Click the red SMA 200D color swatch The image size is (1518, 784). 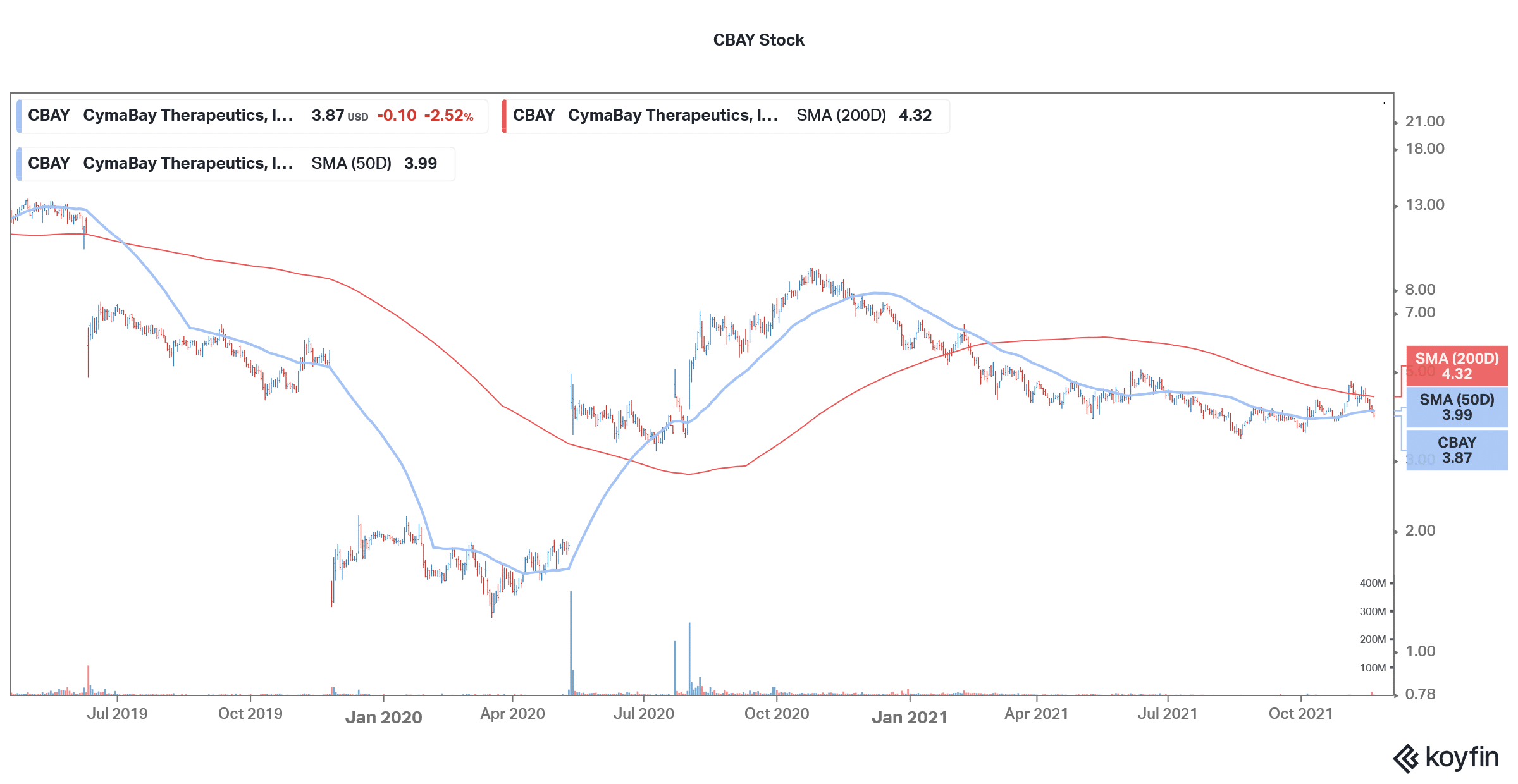(503, 116)
